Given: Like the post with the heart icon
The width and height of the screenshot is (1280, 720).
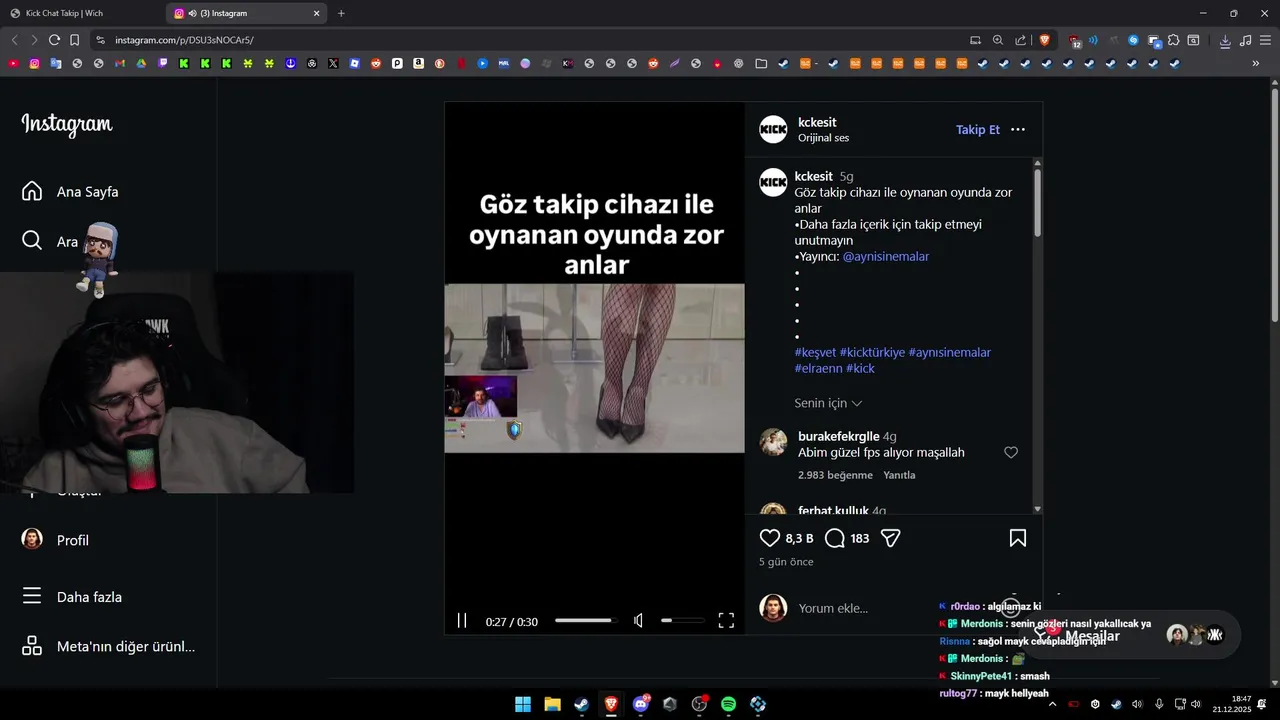Looking at the screenshot, I should pyautogui.click(x=770, y=538).
